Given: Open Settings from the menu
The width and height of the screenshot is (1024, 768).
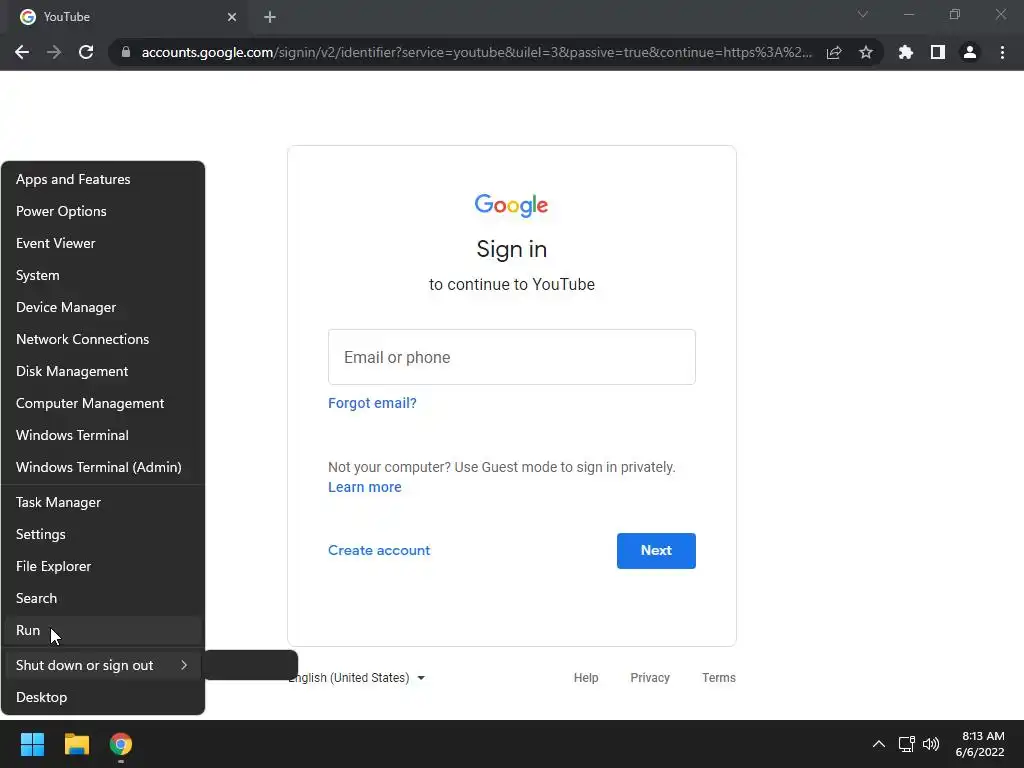Looking at the screenshot, I should pos(103,534).
